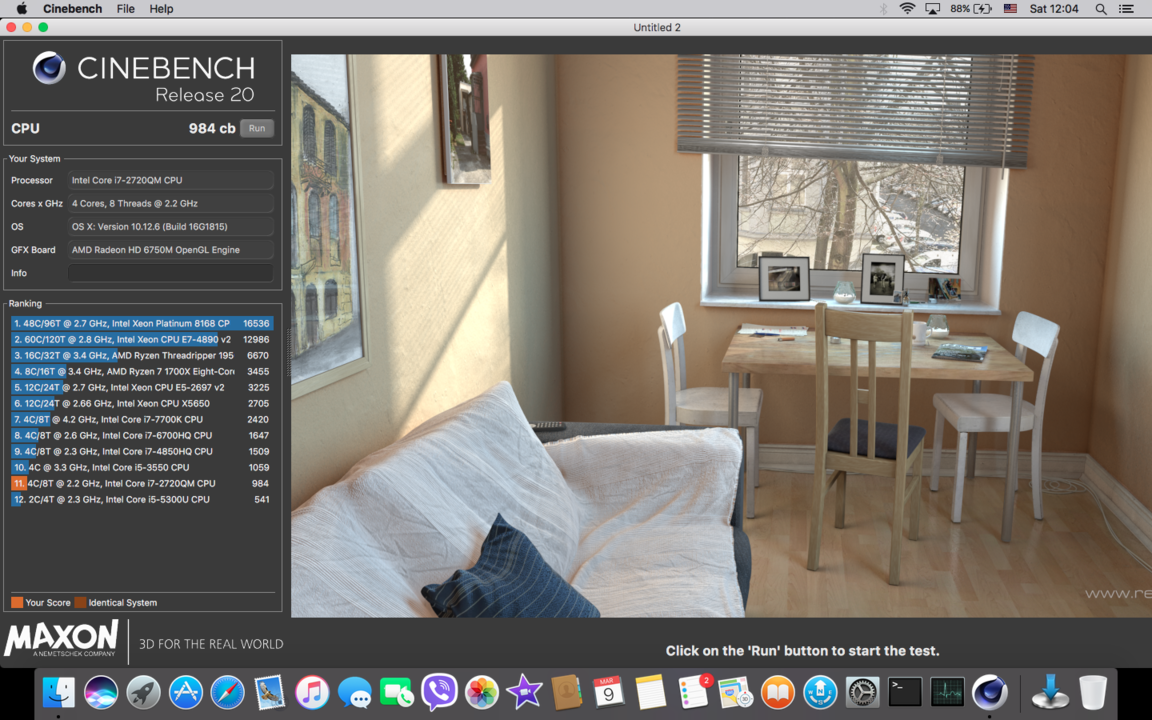Click the Processor field Intel Core i7-2720QM
The width and height of the screenshot is (1152, 720).
click(170, 180)
